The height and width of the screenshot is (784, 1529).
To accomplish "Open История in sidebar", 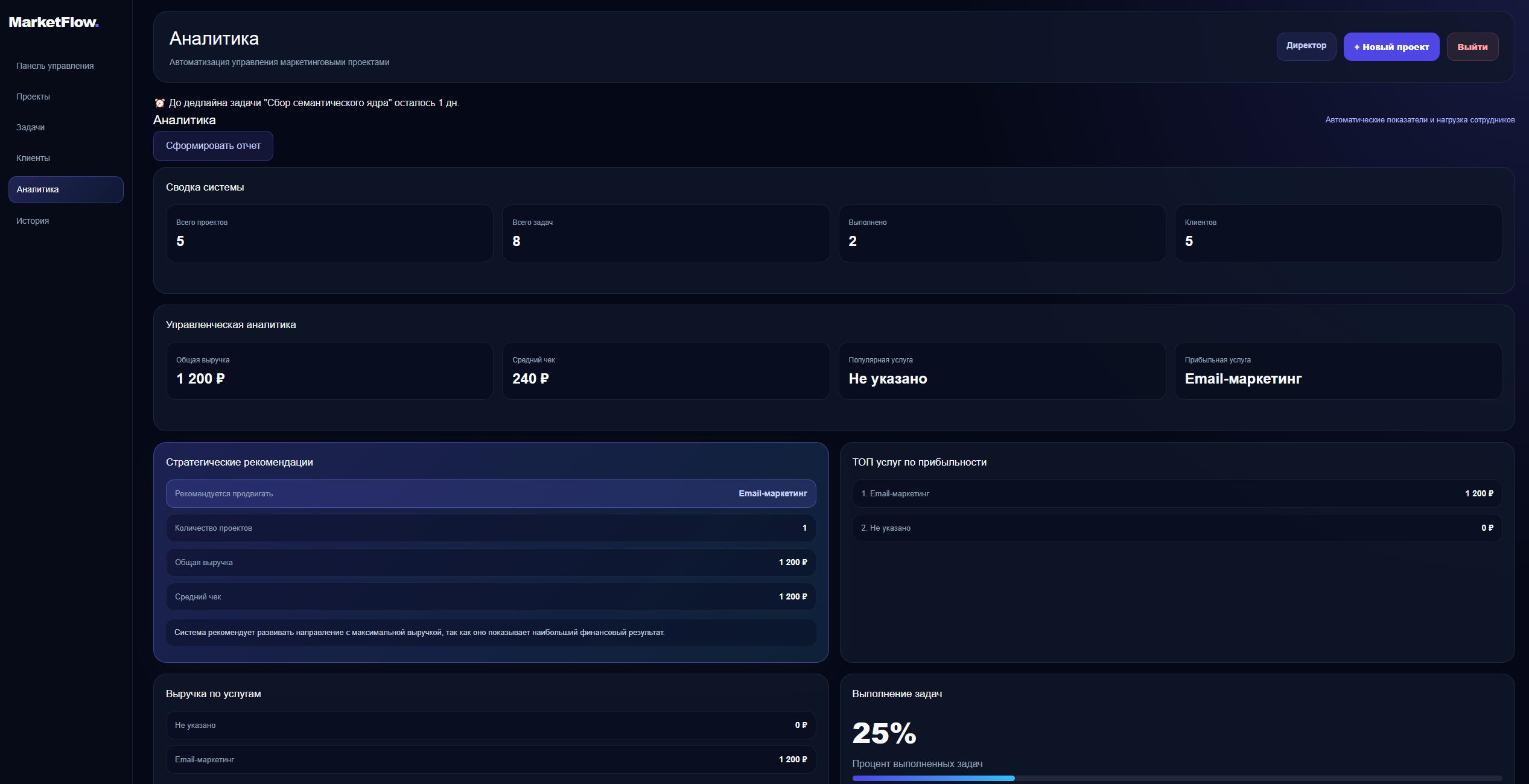I will [66, 221].
